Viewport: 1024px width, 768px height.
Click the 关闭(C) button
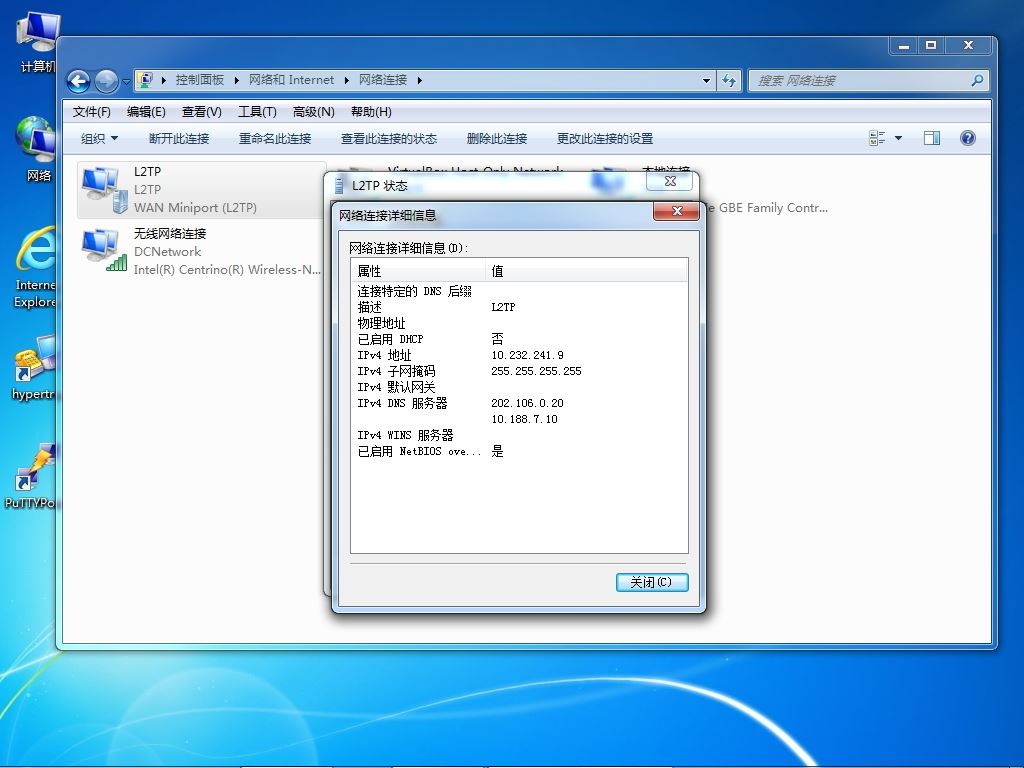pos(652,582)
